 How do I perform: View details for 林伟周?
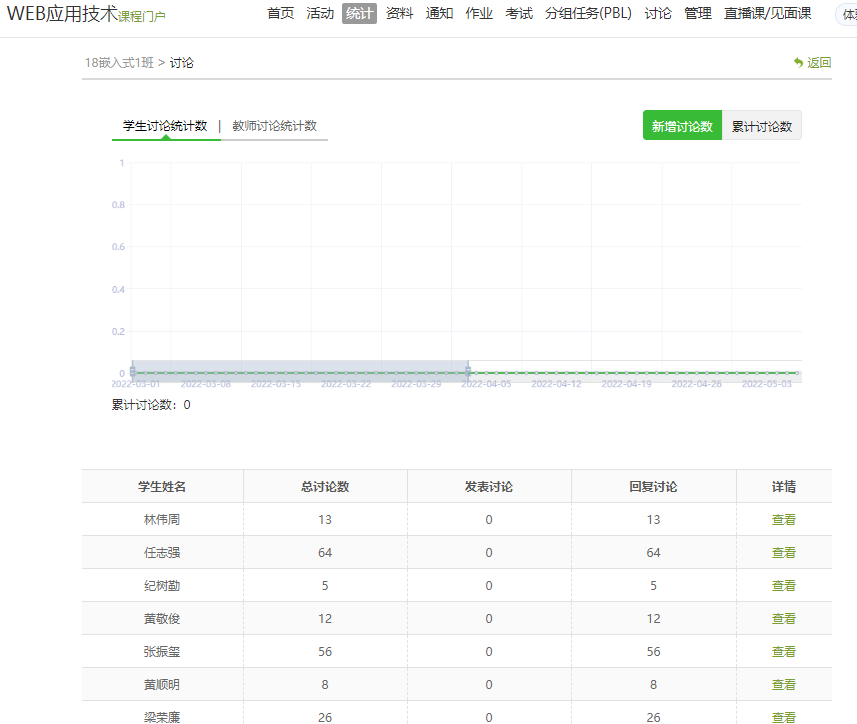(783, 520)
